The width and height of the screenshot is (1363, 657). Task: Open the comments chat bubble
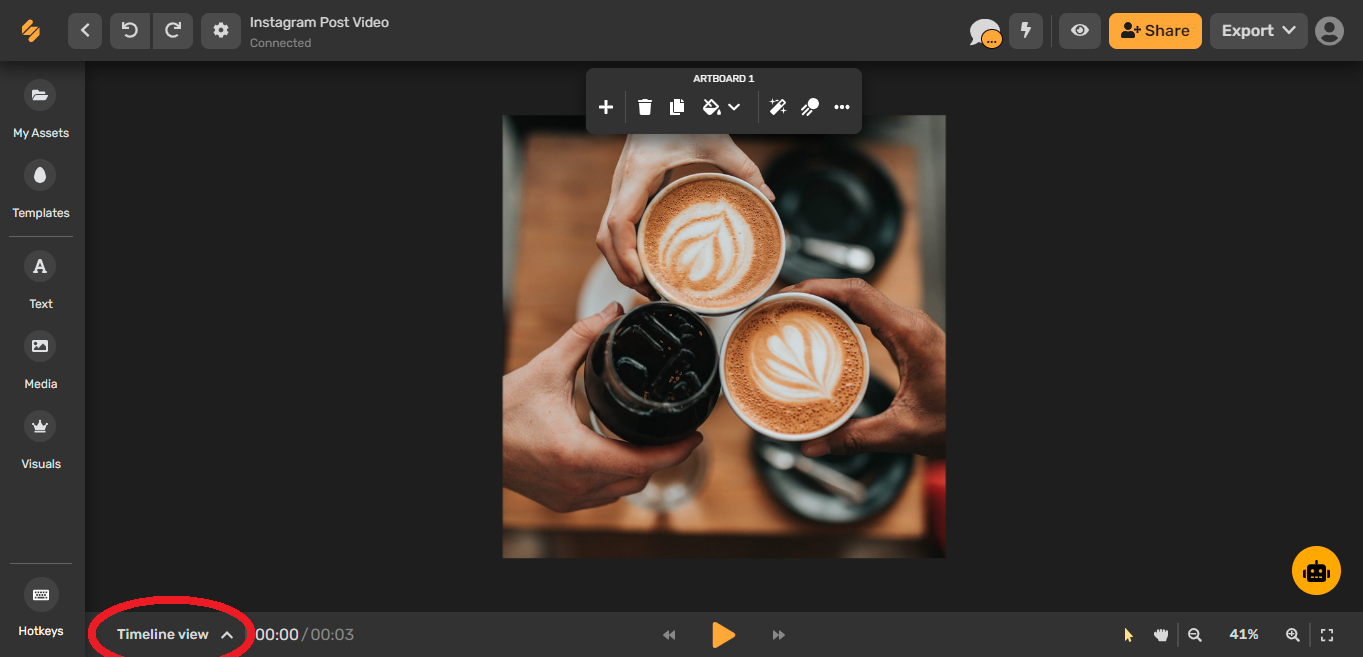click(x=985, y=33)
